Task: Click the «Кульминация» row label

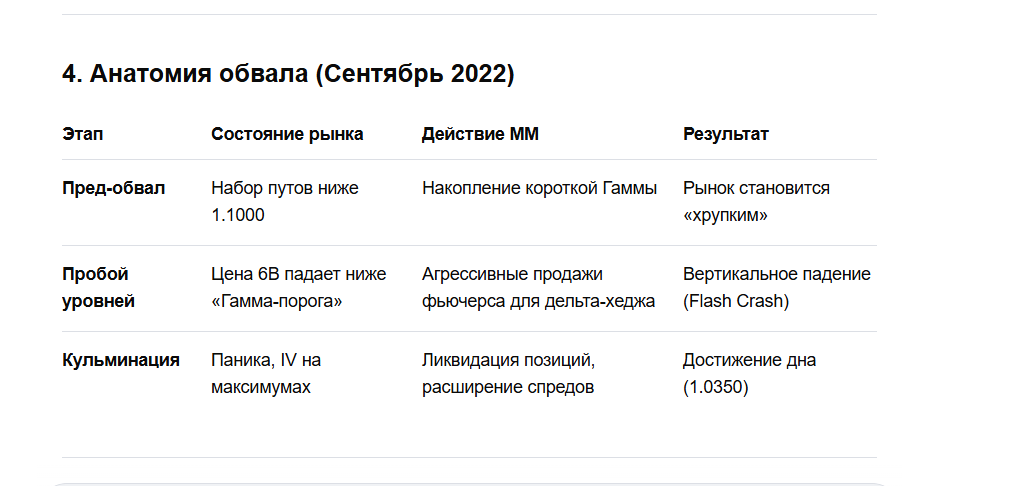Action: (x=121, y=360)
